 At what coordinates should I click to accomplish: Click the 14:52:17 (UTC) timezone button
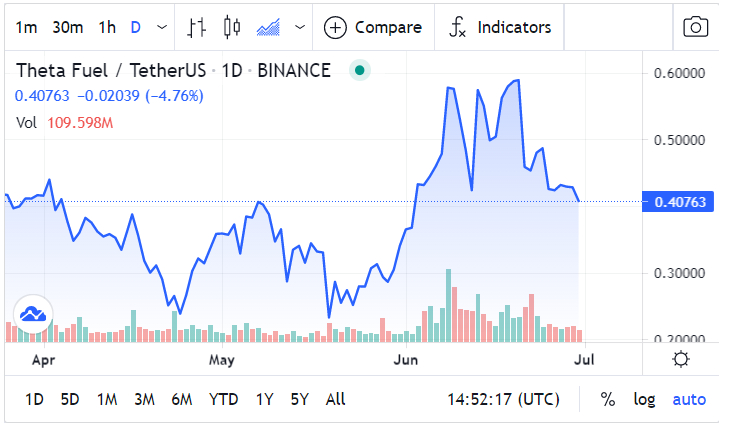pyautogui.click(x=503, y=399)
